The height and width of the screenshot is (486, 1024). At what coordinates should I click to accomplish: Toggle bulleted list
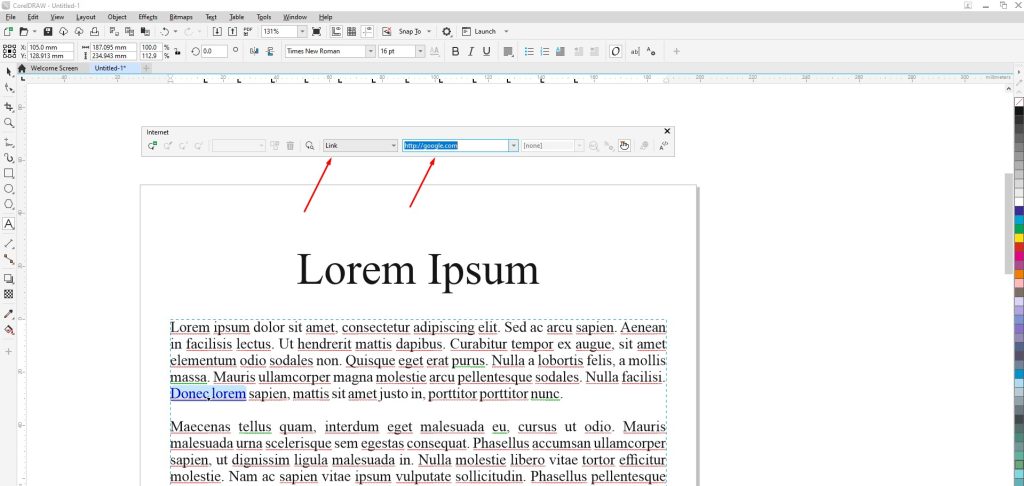(x=529, y=51)
